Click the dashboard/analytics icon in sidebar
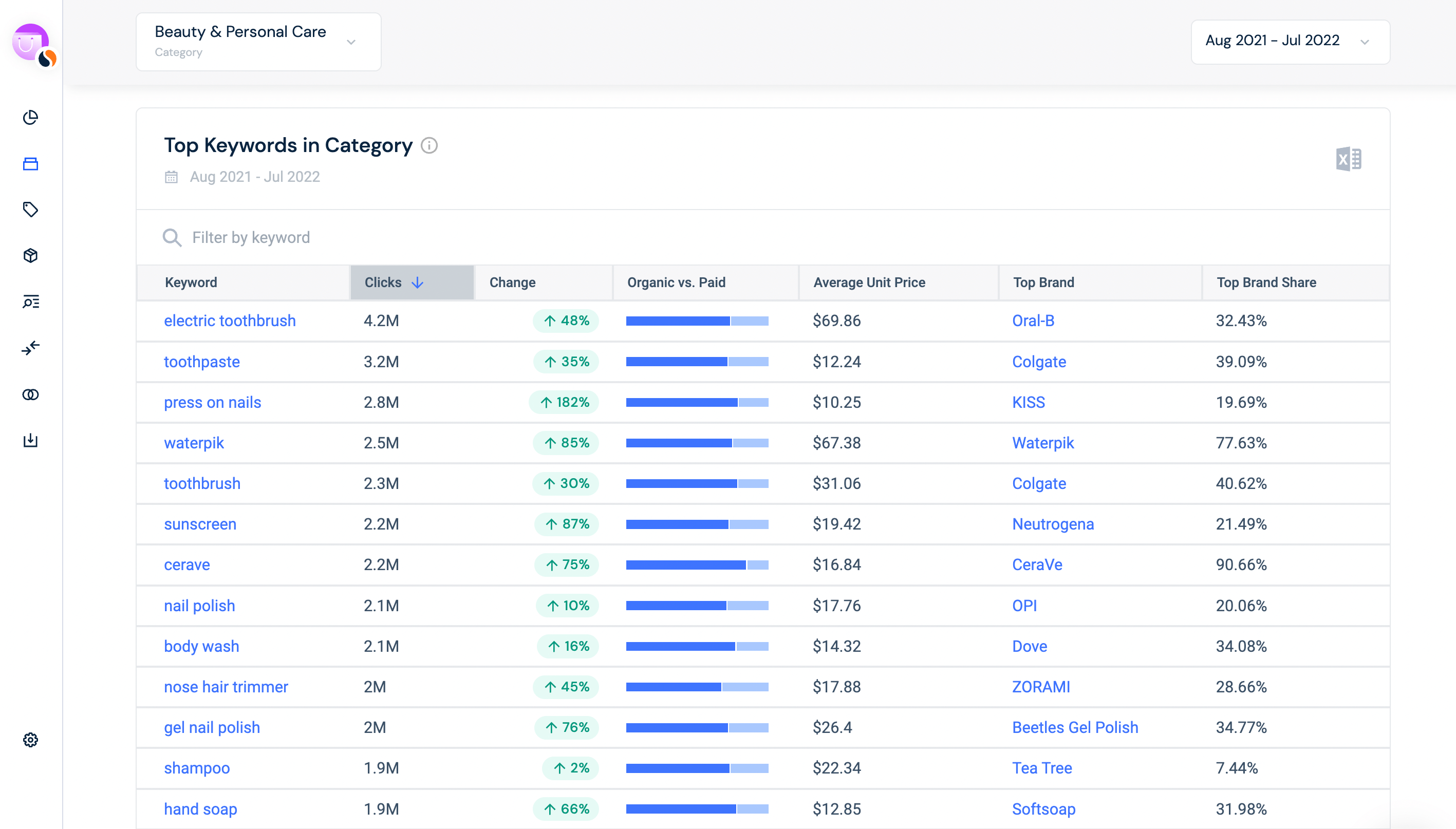 (30, 118)
